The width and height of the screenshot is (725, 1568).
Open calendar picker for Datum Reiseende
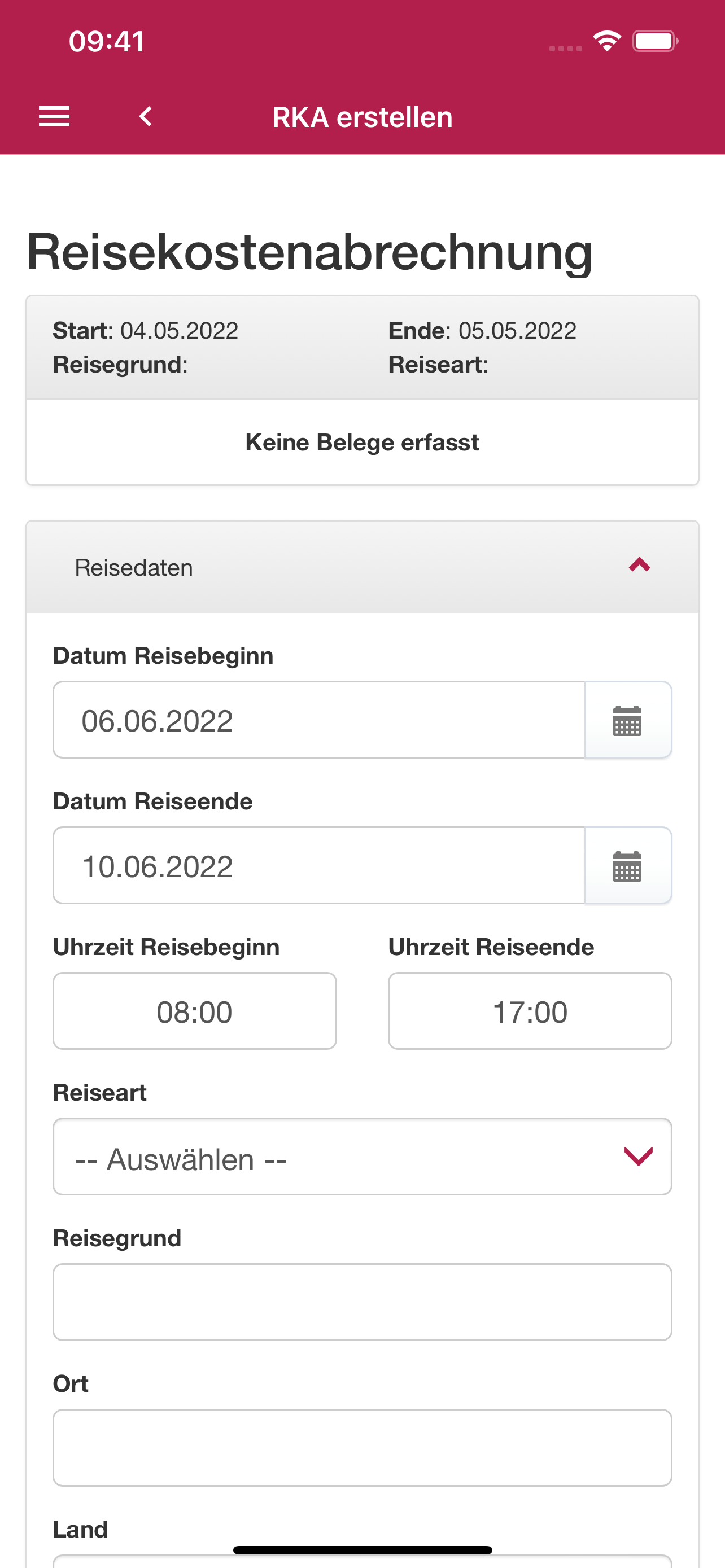(x=628, y=866)
